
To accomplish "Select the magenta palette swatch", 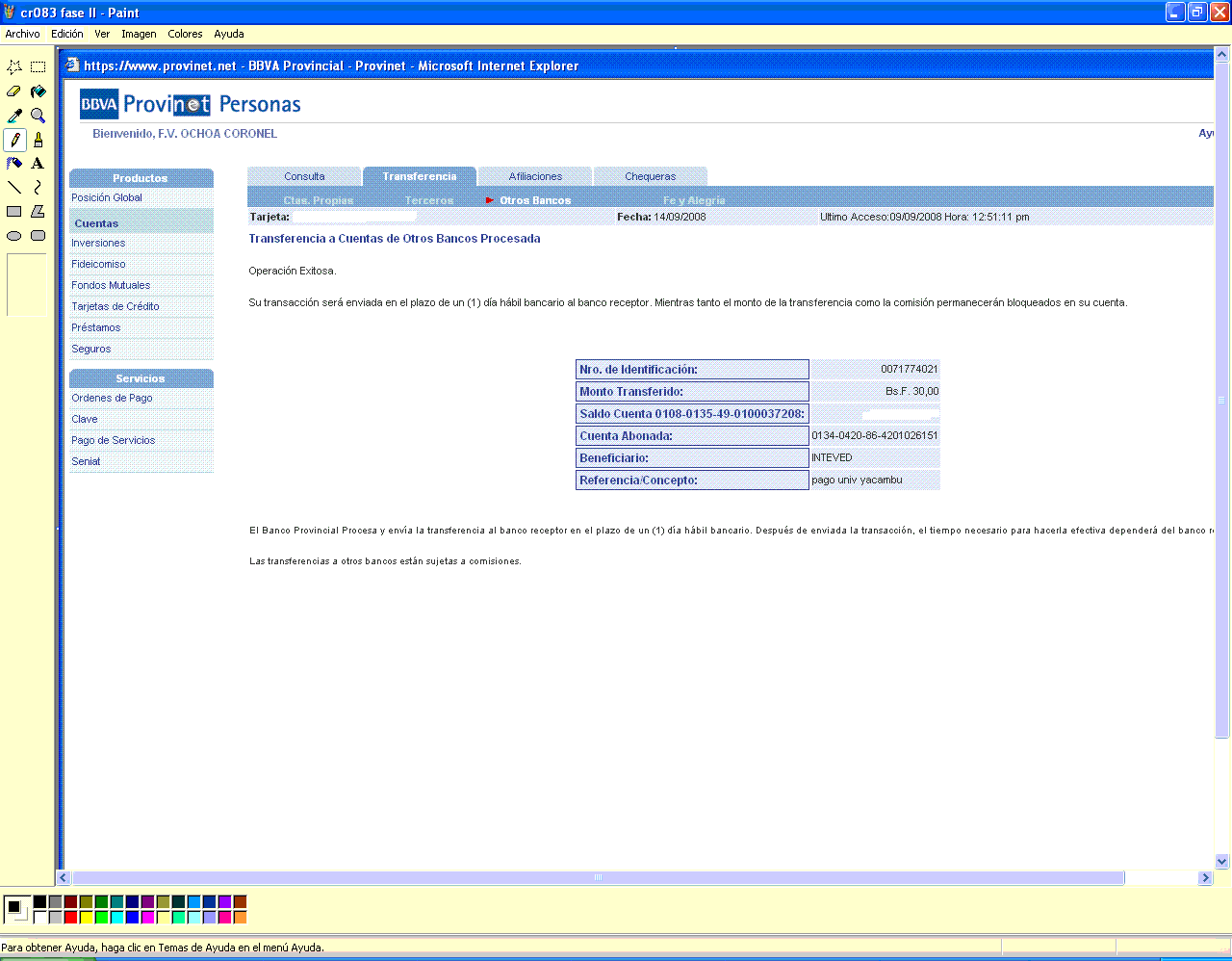I will click(x=147, y=918).
